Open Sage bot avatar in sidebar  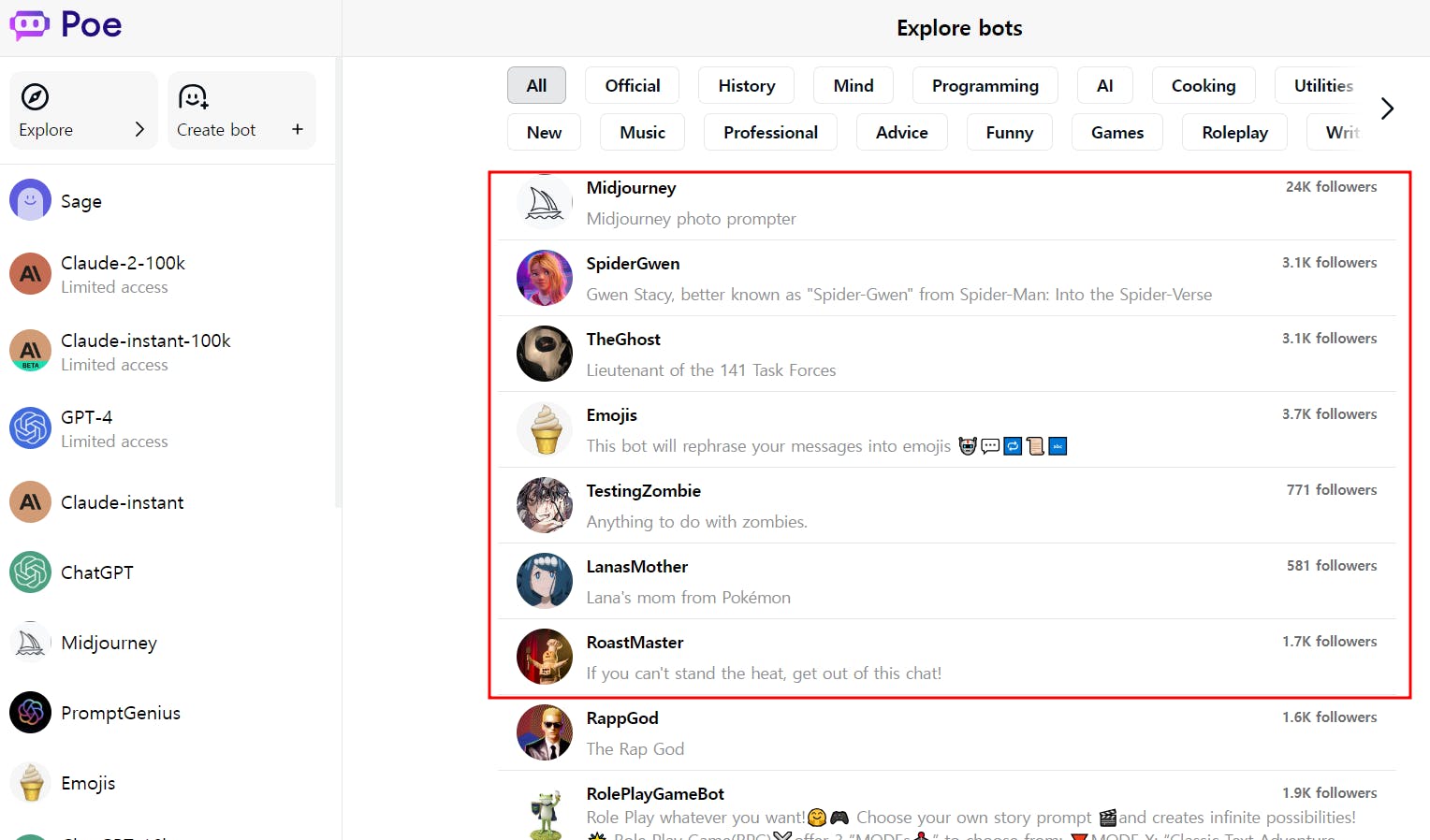(x=30, y=200)
